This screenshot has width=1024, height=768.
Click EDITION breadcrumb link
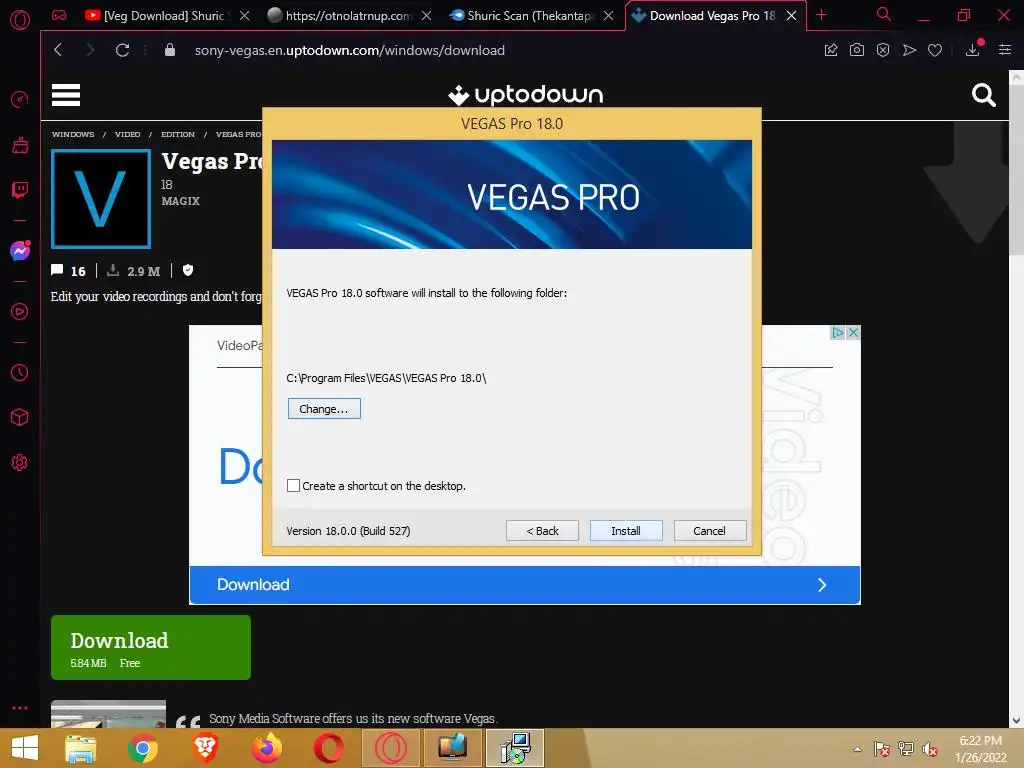click(178, 134)
